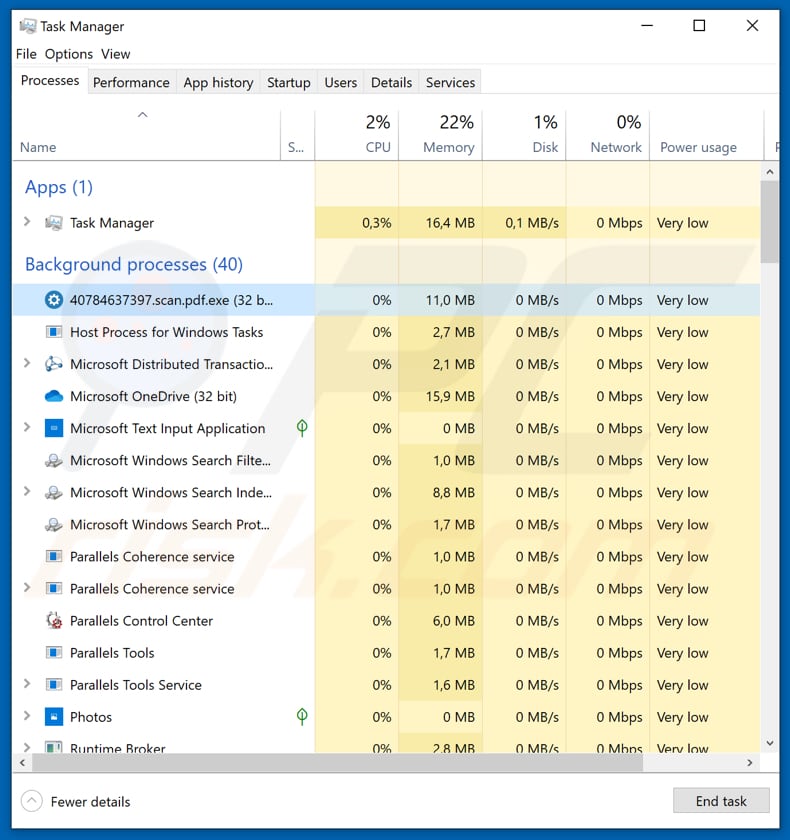Click the Microsoft Windows Search Protocol icon
Screen dimensions: 790x840
54,525
